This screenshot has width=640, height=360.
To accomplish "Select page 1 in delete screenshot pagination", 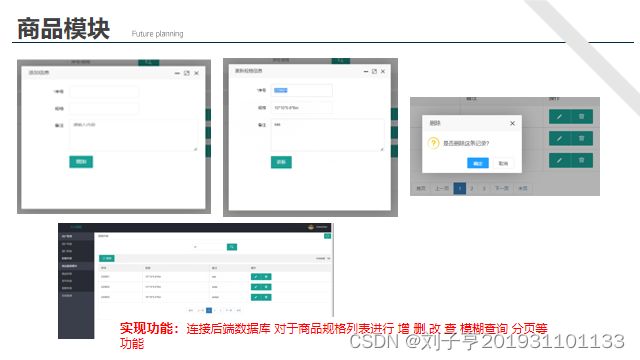I will point(460,188).
